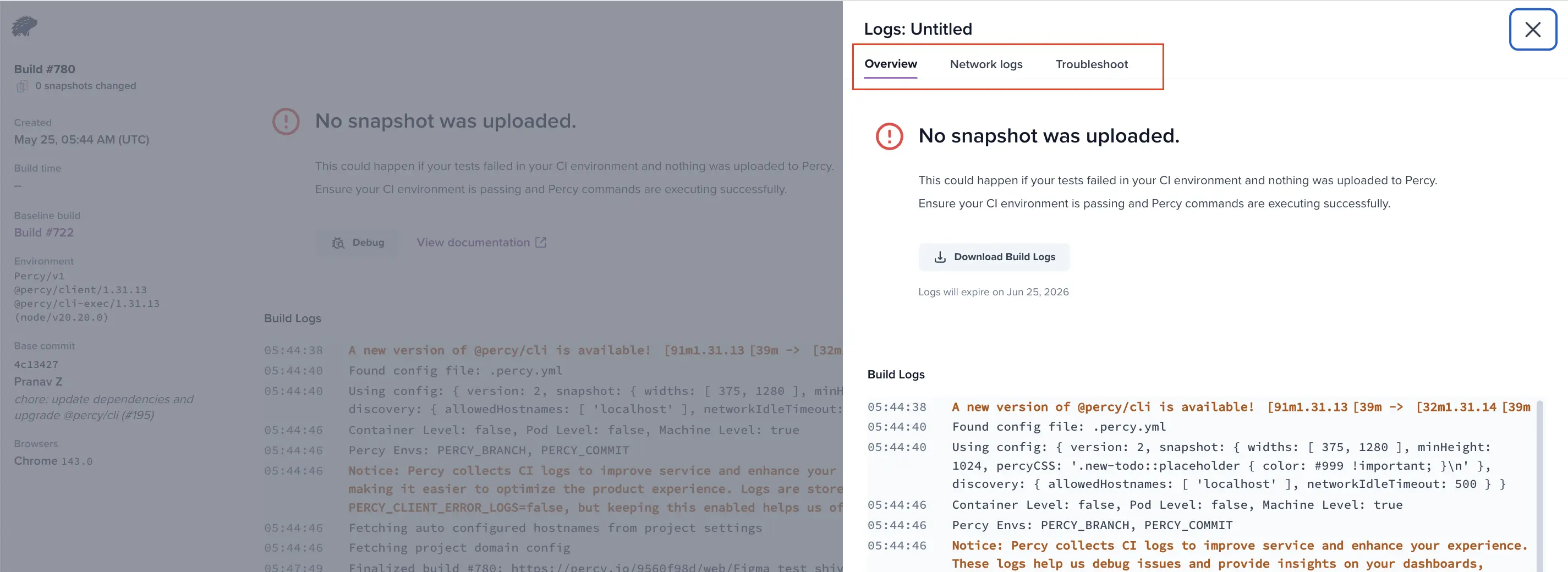Open the Overview tab
1568x572 pixels.
pos(891,64)
